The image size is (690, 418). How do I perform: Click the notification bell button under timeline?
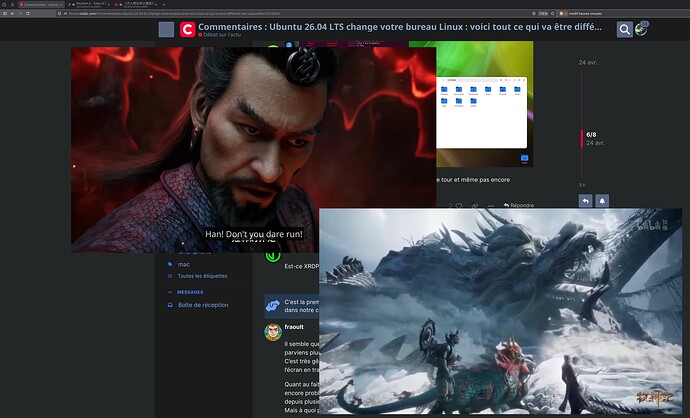602,201
